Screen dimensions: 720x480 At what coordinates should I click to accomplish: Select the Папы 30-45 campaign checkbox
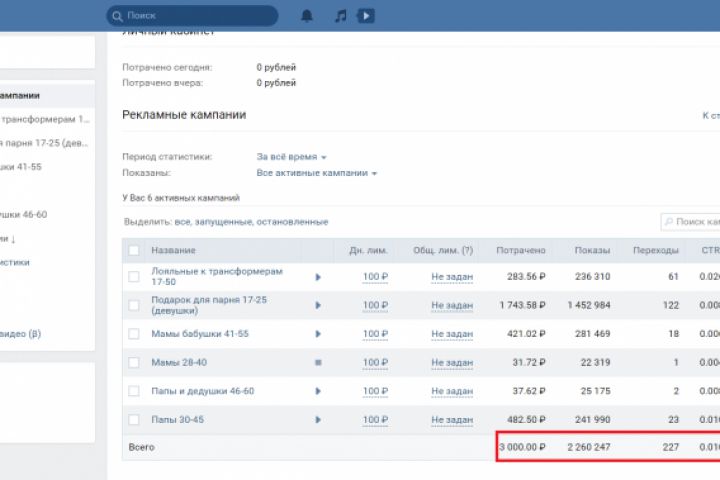tap(134, 418)
